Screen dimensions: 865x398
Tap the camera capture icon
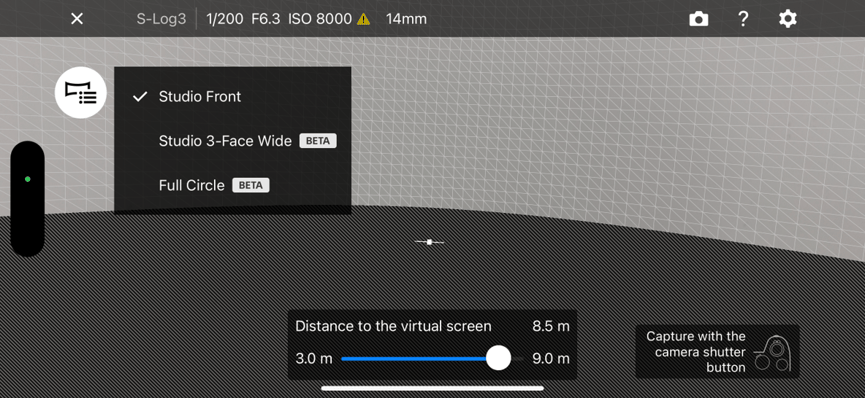tap(698, 19)
